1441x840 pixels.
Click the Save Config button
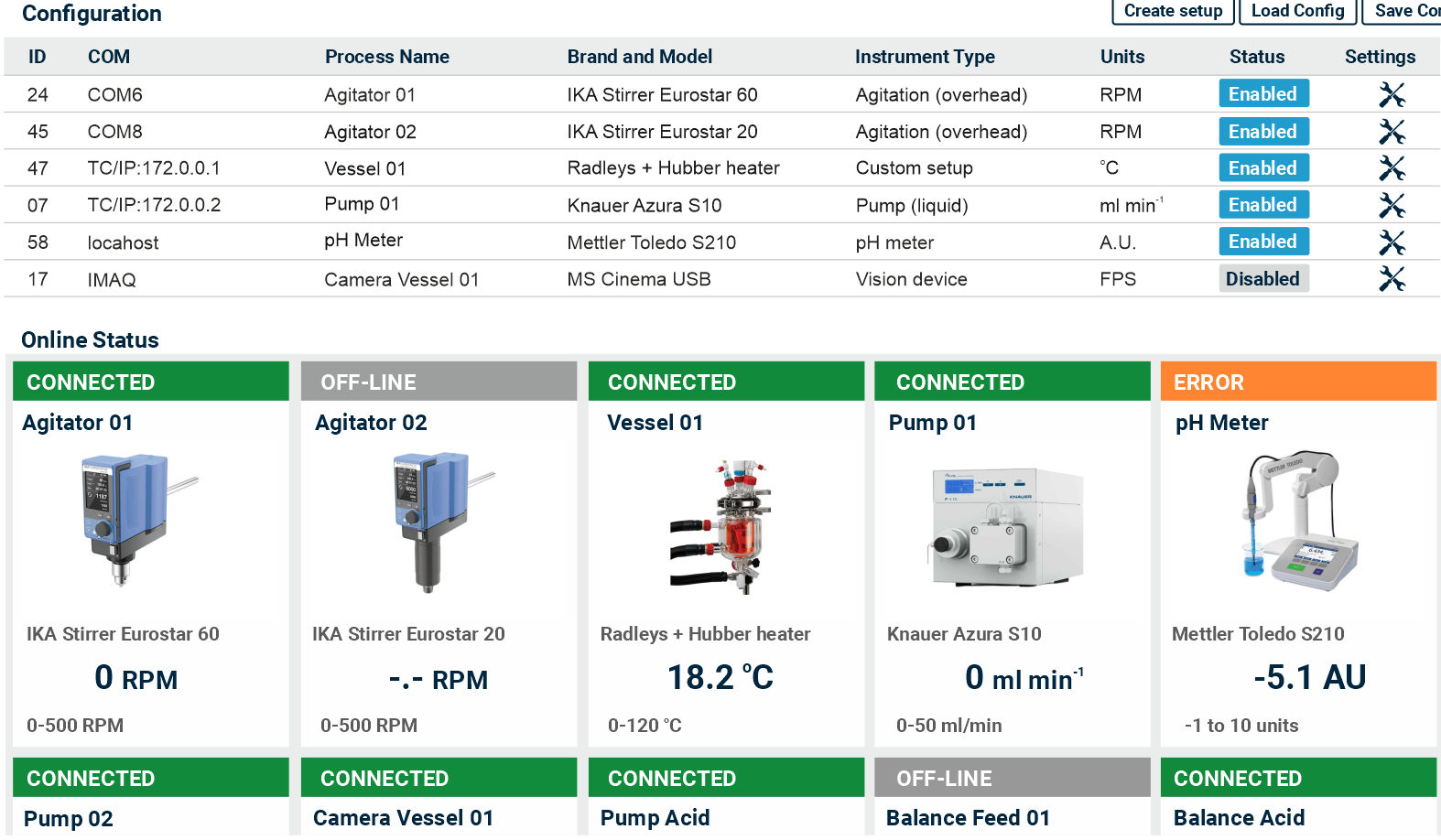(x=1404, y=11)
